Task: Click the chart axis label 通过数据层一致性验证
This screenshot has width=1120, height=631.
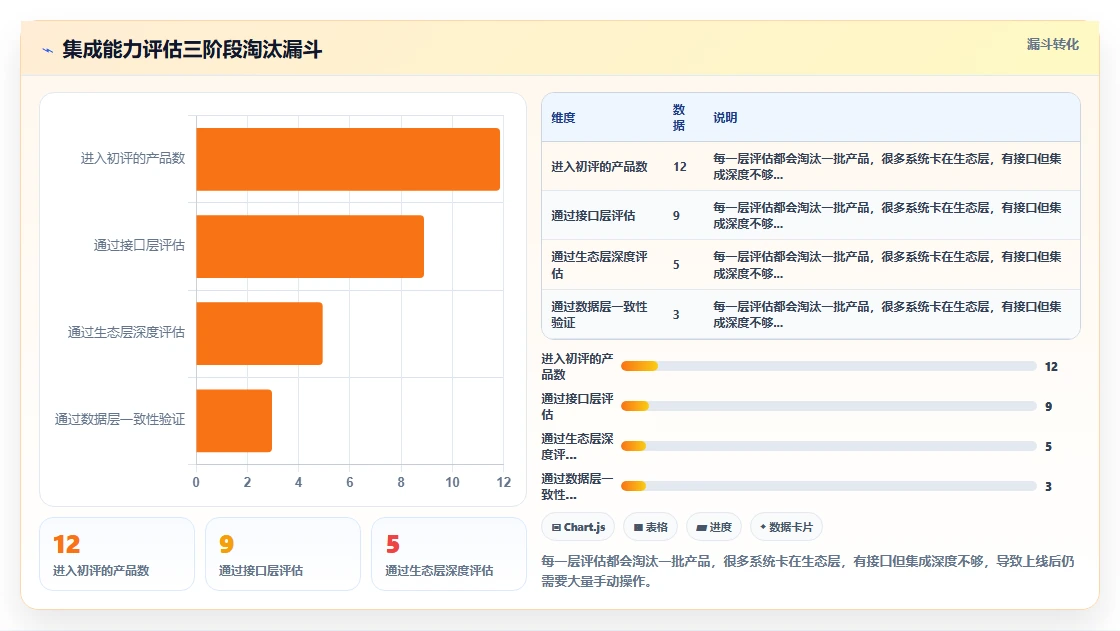Action: (120, 419)
